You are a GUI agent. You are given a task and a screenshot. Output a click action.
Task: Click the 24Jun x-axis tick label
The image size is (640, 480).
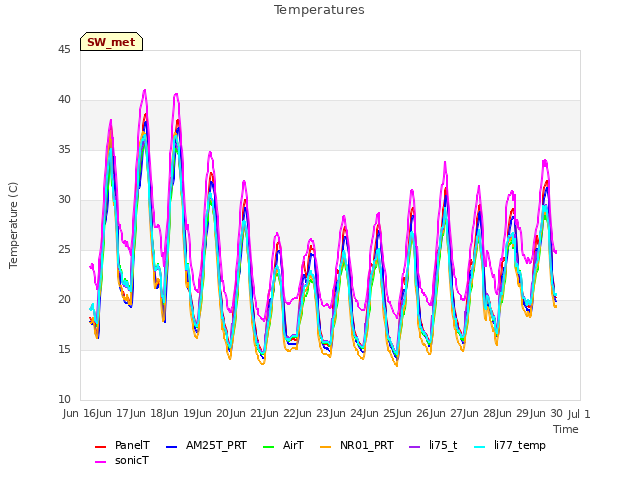point(364,414)
